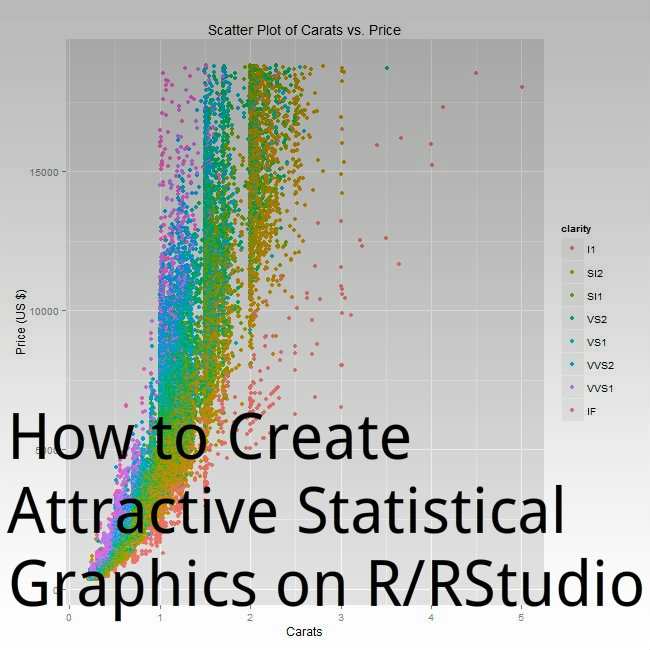Click the 5 tick on the Carats axis
This screenshot has width=650, height=650.
tap(521, 619)
